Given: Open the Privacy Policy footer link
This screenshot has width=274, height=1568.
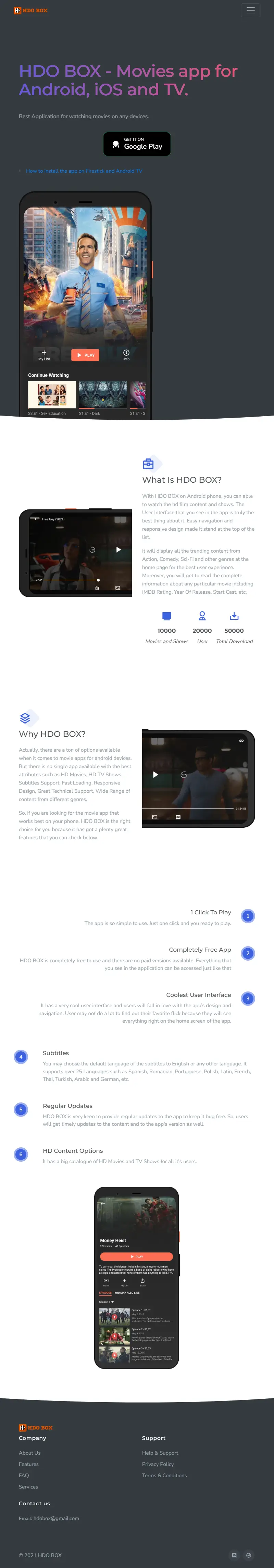Looking at the screenshot, I should click(158, 1465).
